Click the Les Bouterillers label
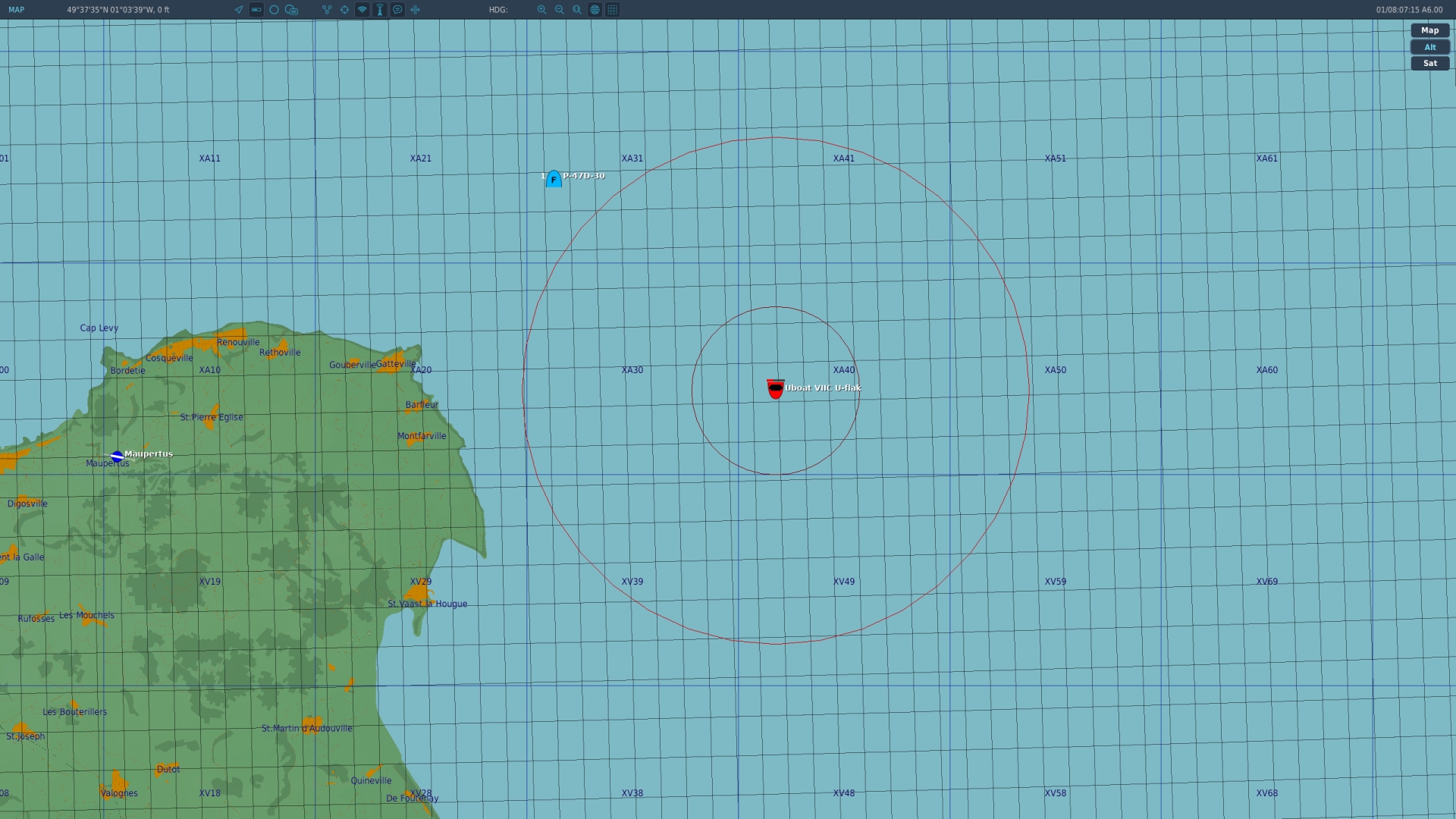Screen dimensions: 1456x819 tap(75, 712)
